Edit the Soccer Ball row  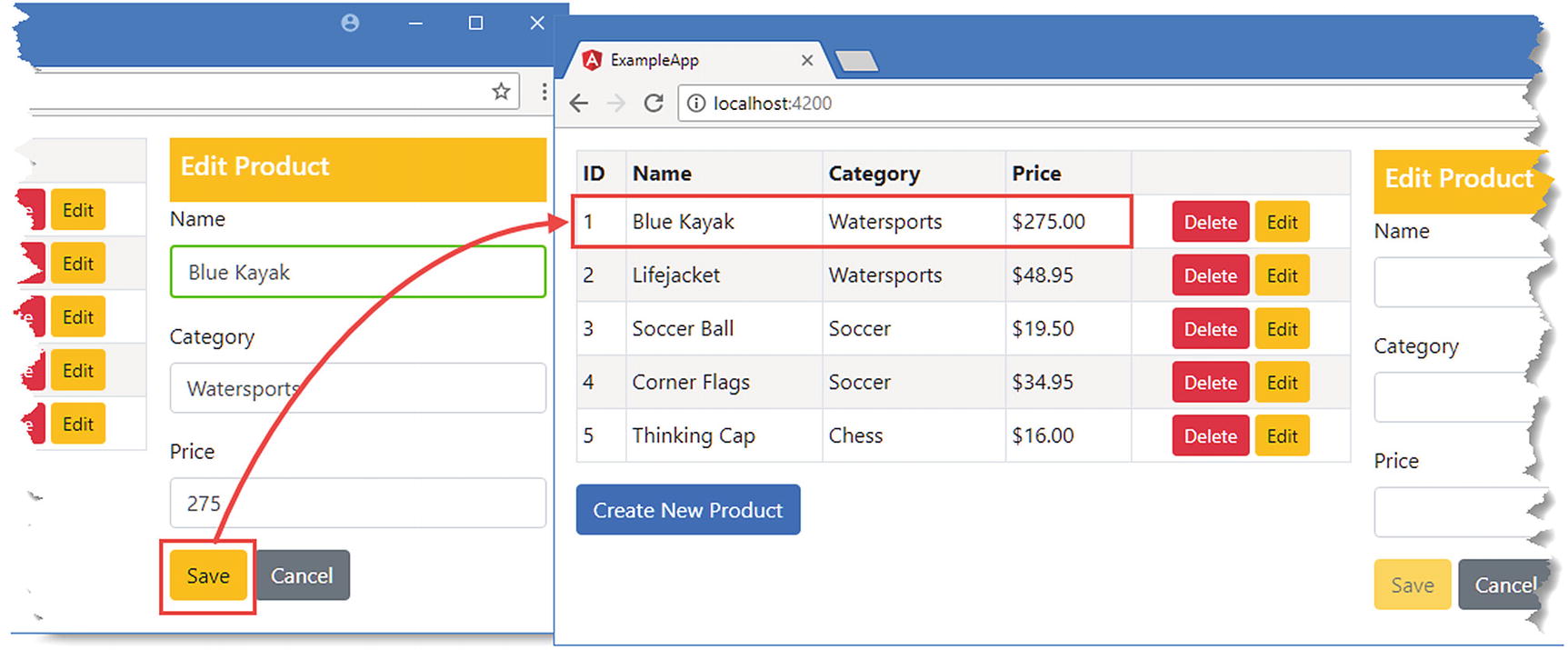click(x=1282, y=329)
